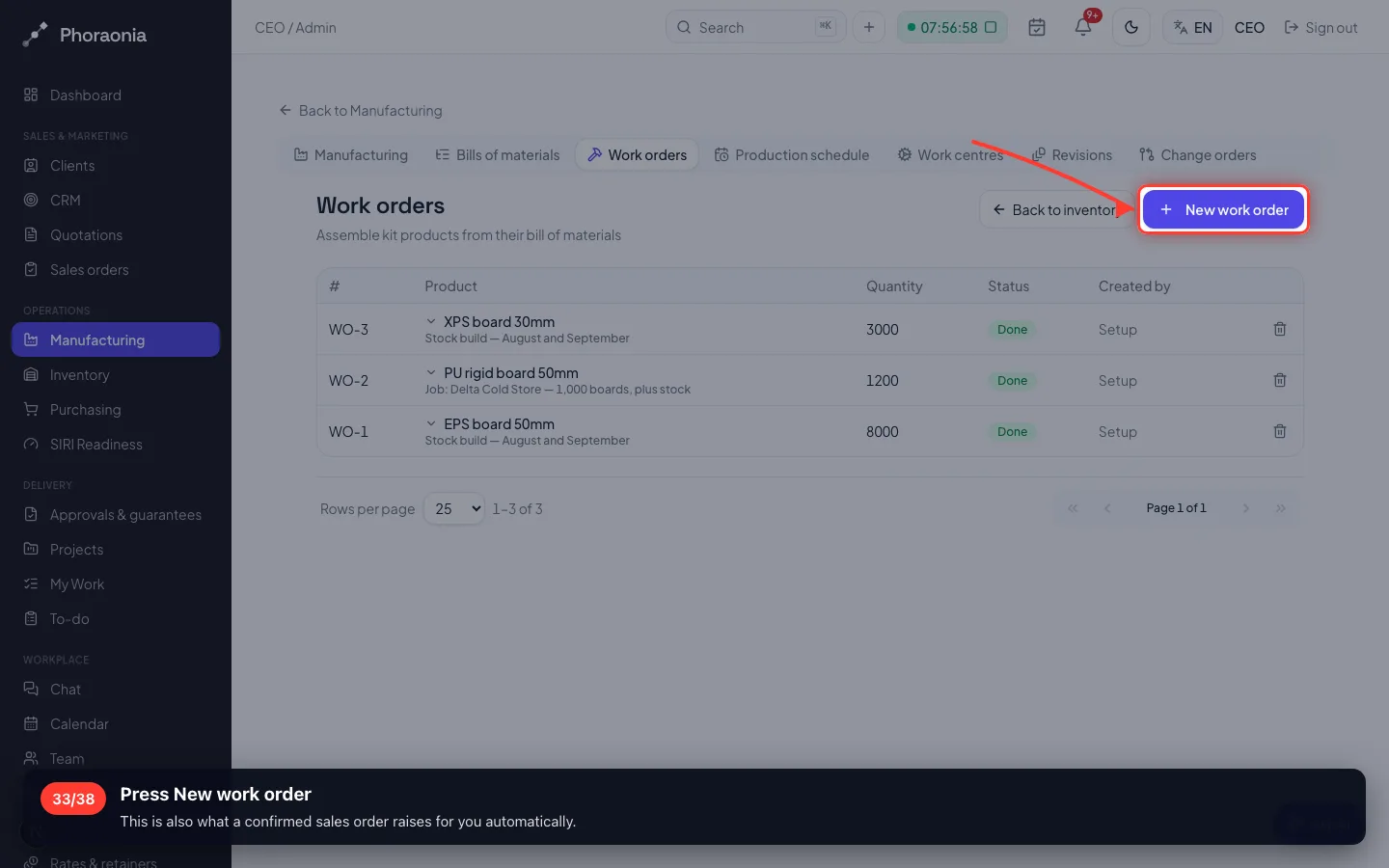Click Back to Manufacturing link
This screenshot has width=1389, height=868.
click(x=361, y=110)
